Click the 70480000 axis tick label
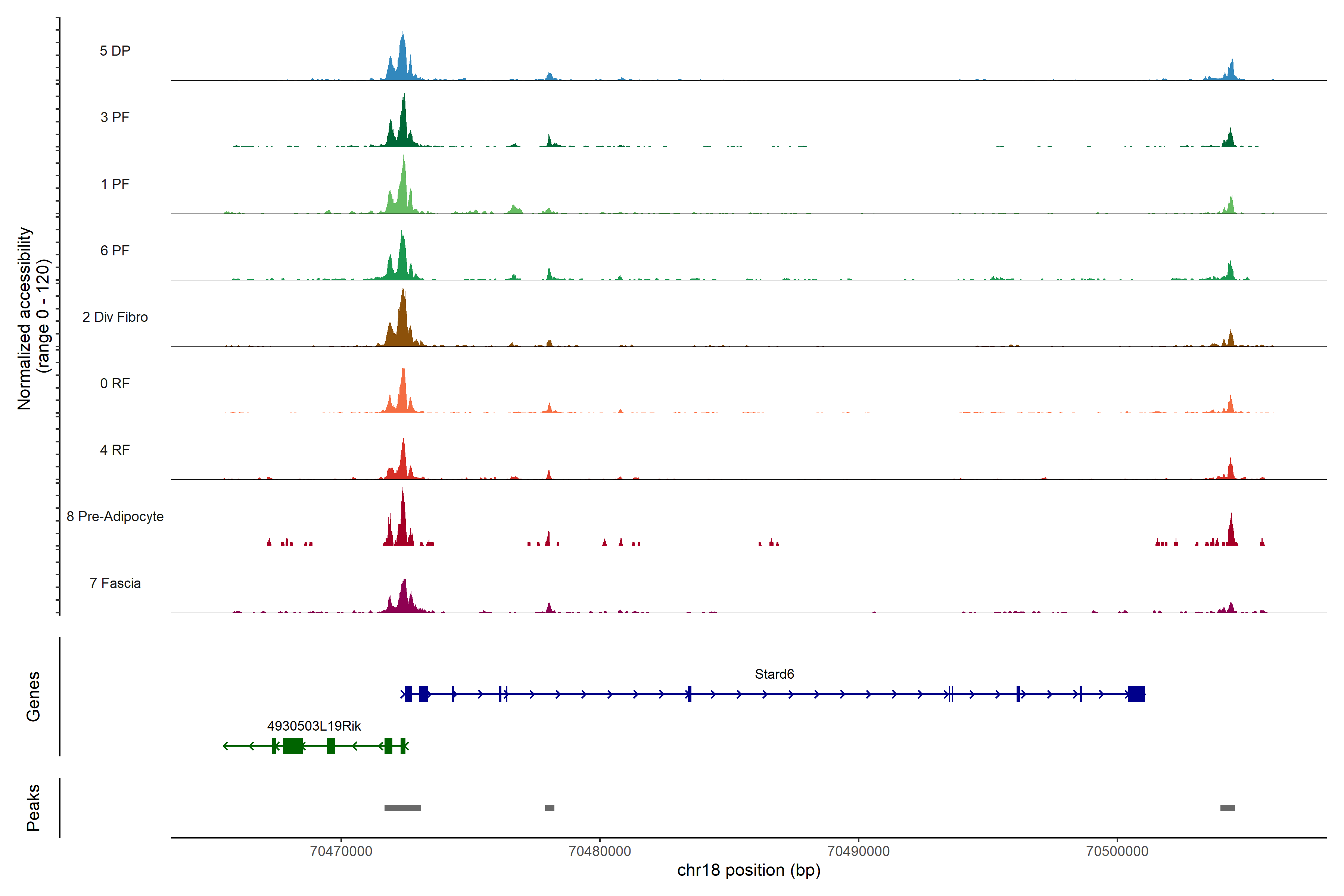 pyautogui.click(x=600, y=851)
